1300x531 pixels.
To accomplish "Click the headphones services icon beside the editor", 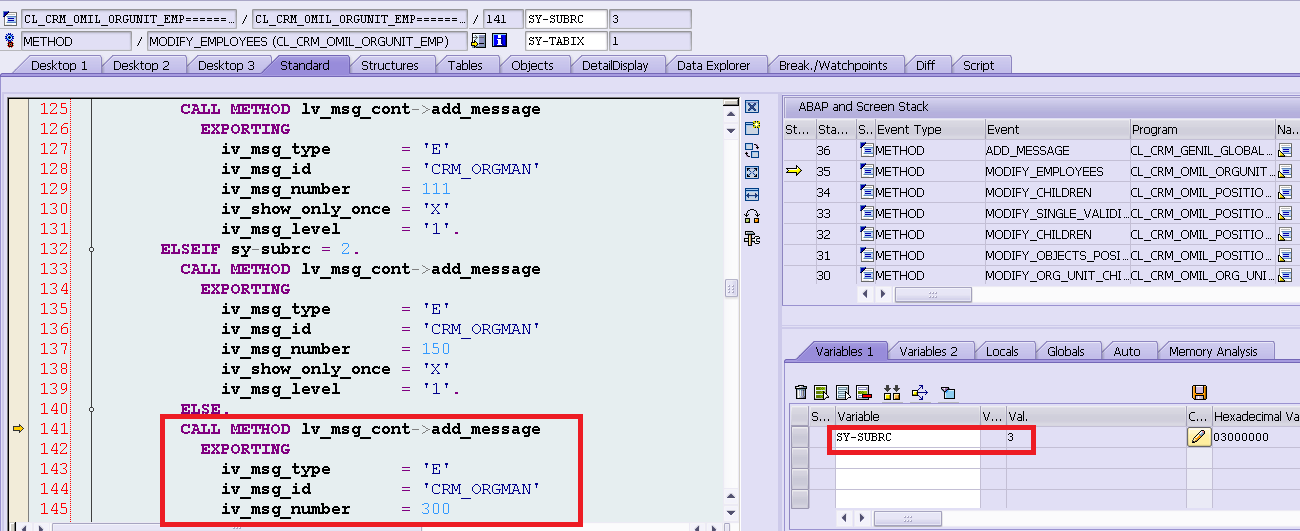I will 752,216.
